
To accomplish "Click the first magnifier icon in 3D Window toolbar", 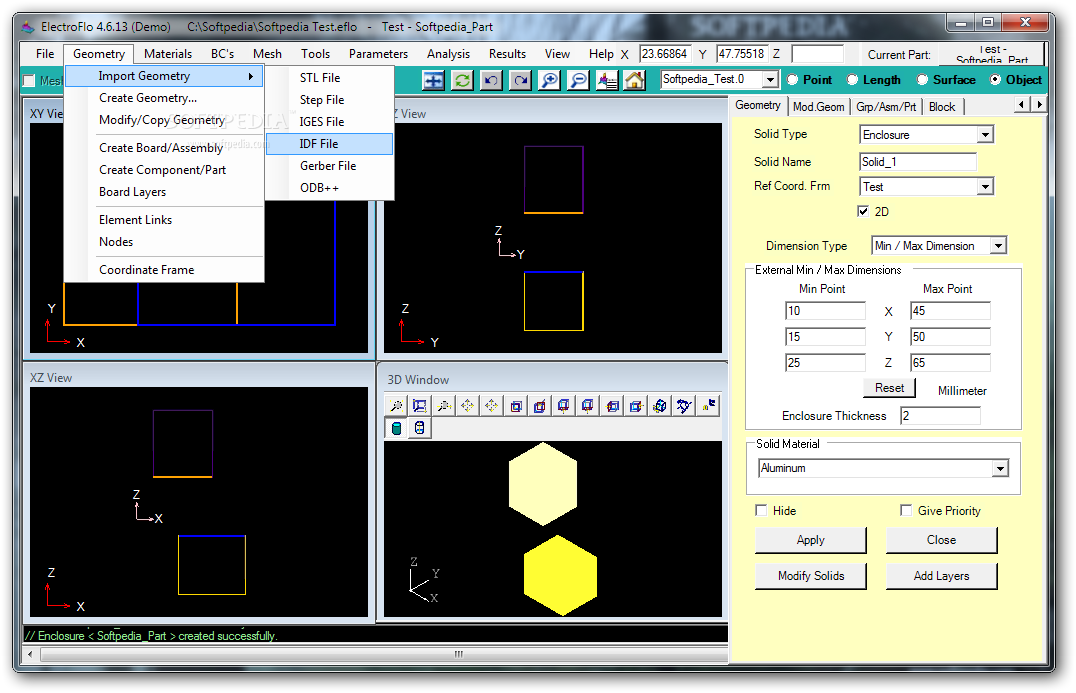I will pos(397,406).
